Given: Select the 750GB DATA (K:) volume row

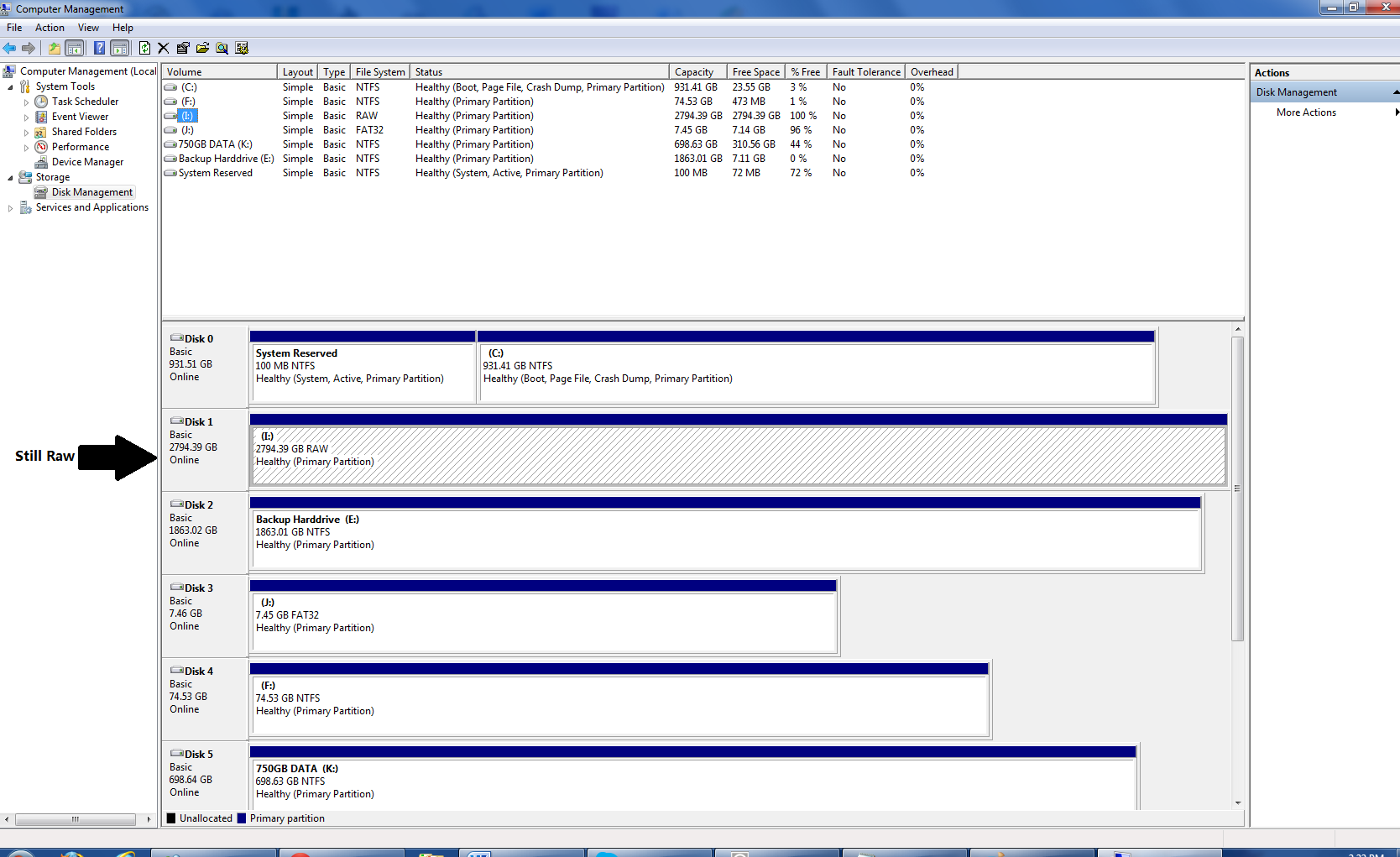Looking at the screenshot, I should coord(561,144).
